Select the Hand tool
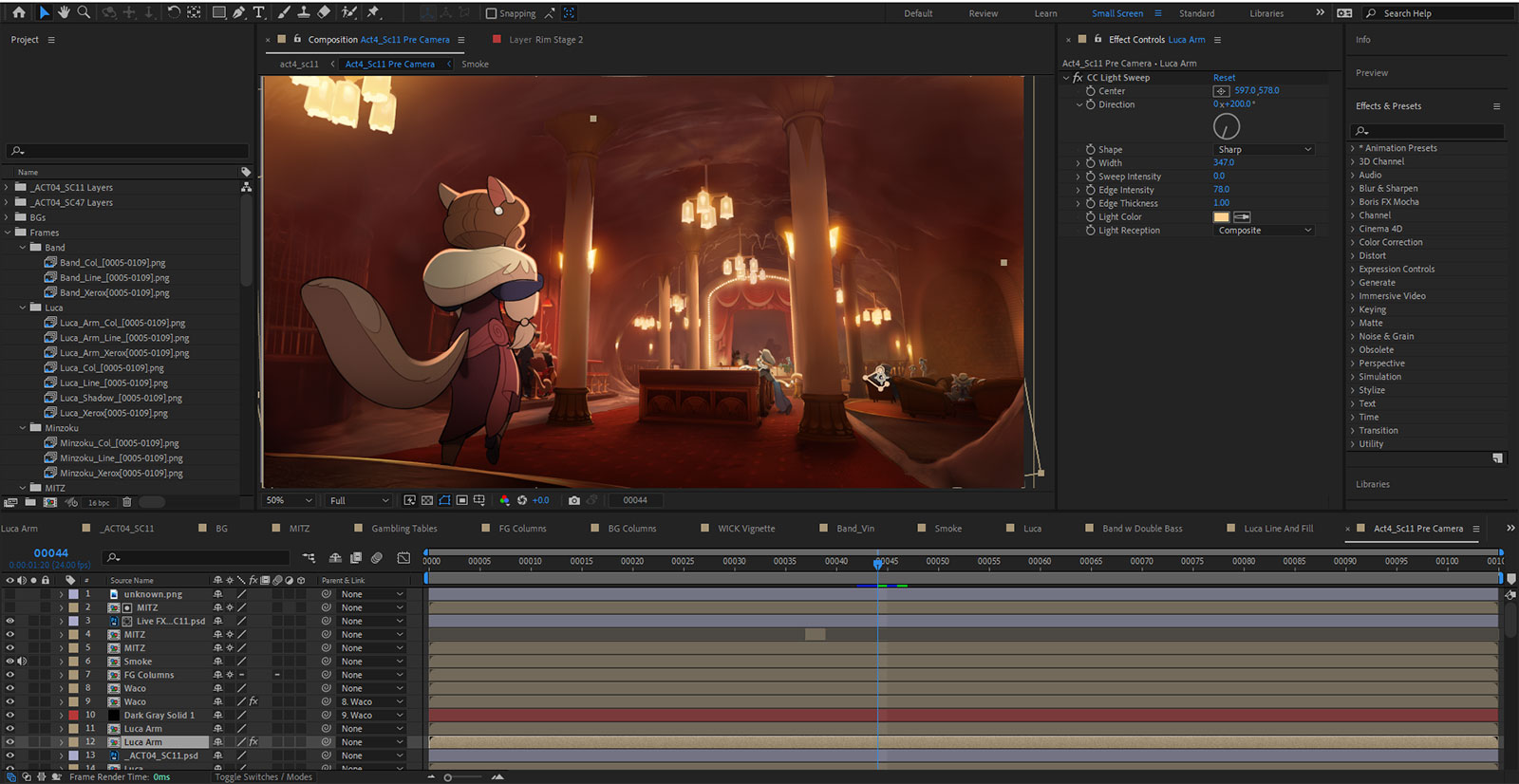 click(x=64, y=12)
